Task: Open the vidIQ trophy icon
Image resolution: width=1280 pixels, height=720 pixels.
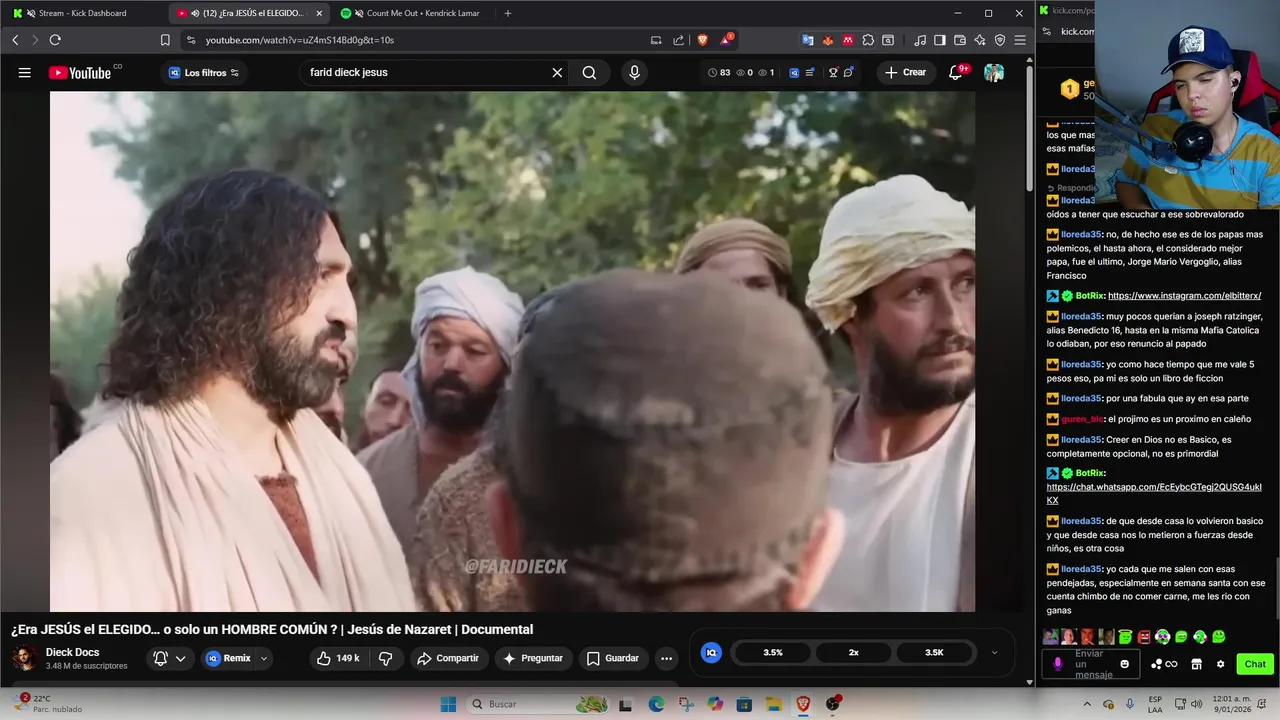Action: (832, 72)
